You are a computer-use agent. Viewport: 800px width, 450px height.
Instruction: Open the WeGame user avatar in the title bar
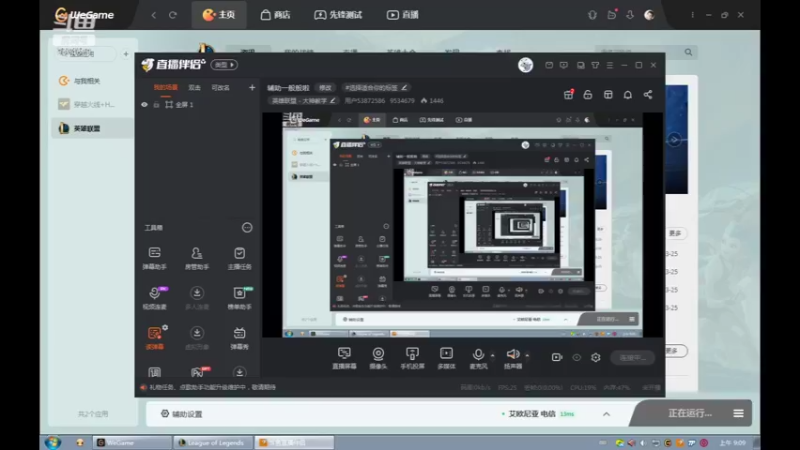click(x=649, y=15)
